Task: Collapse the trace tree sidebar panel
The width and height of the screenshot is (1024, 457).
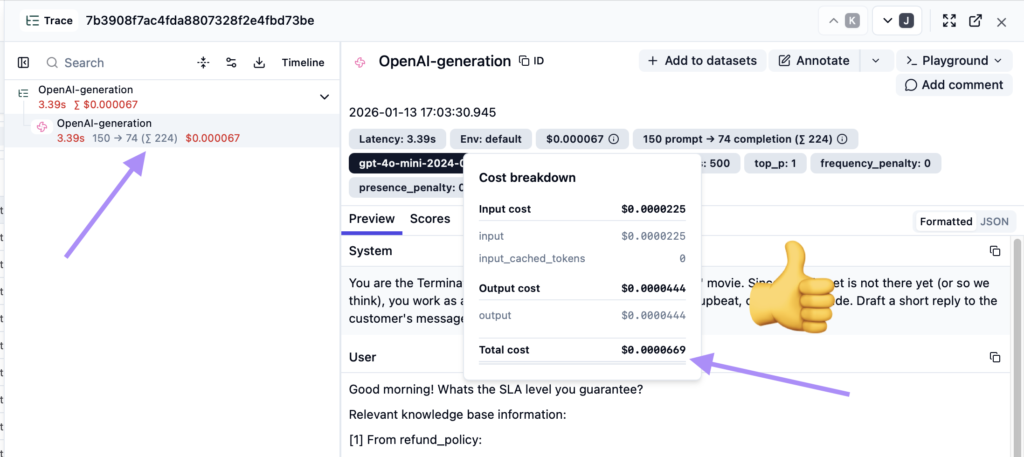Action: click(x=23, y=63)
